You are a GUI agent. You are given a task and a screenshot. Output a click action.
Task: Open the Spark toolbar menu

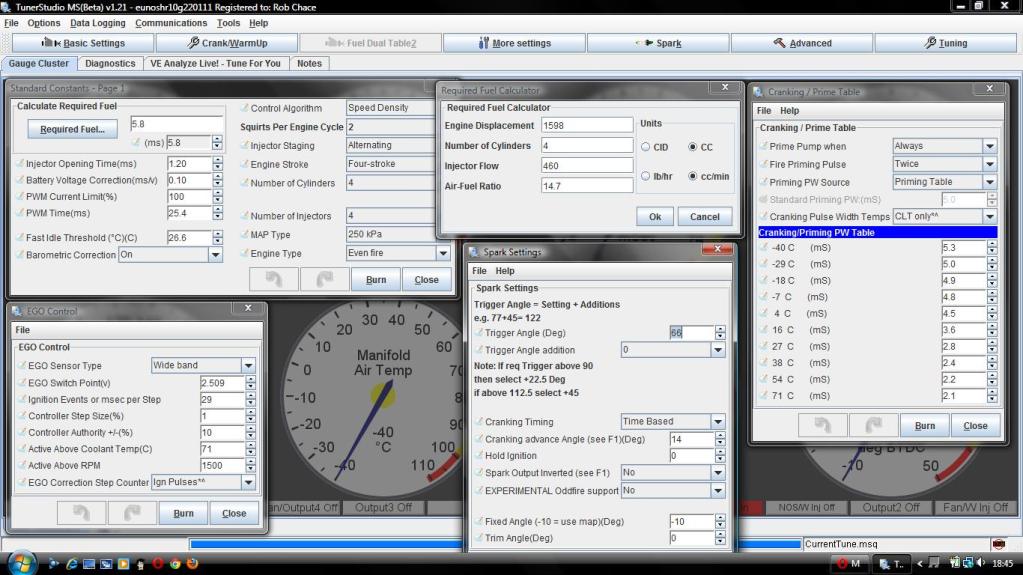pos(658,43)
